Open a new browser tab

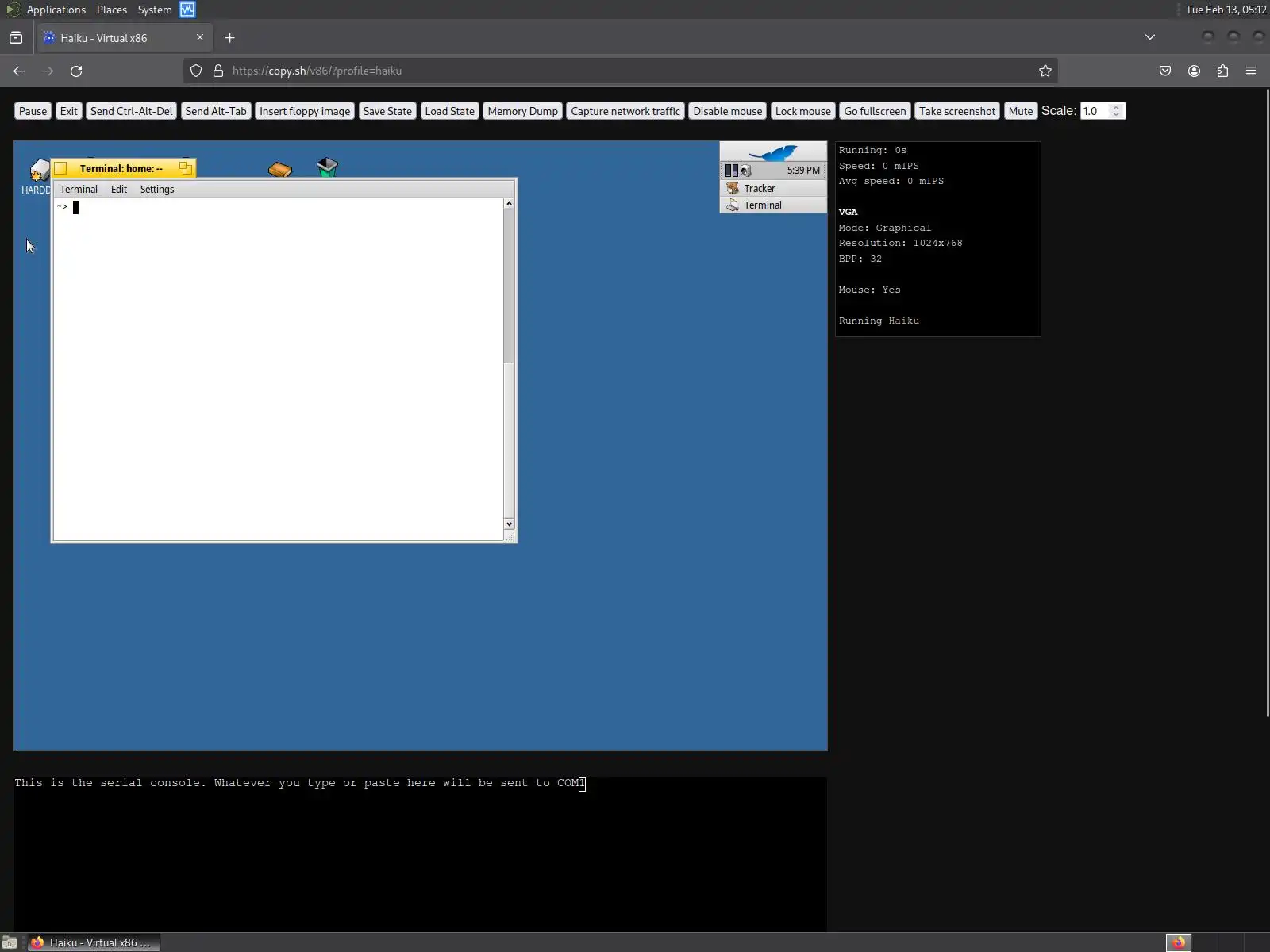point(230,38)
